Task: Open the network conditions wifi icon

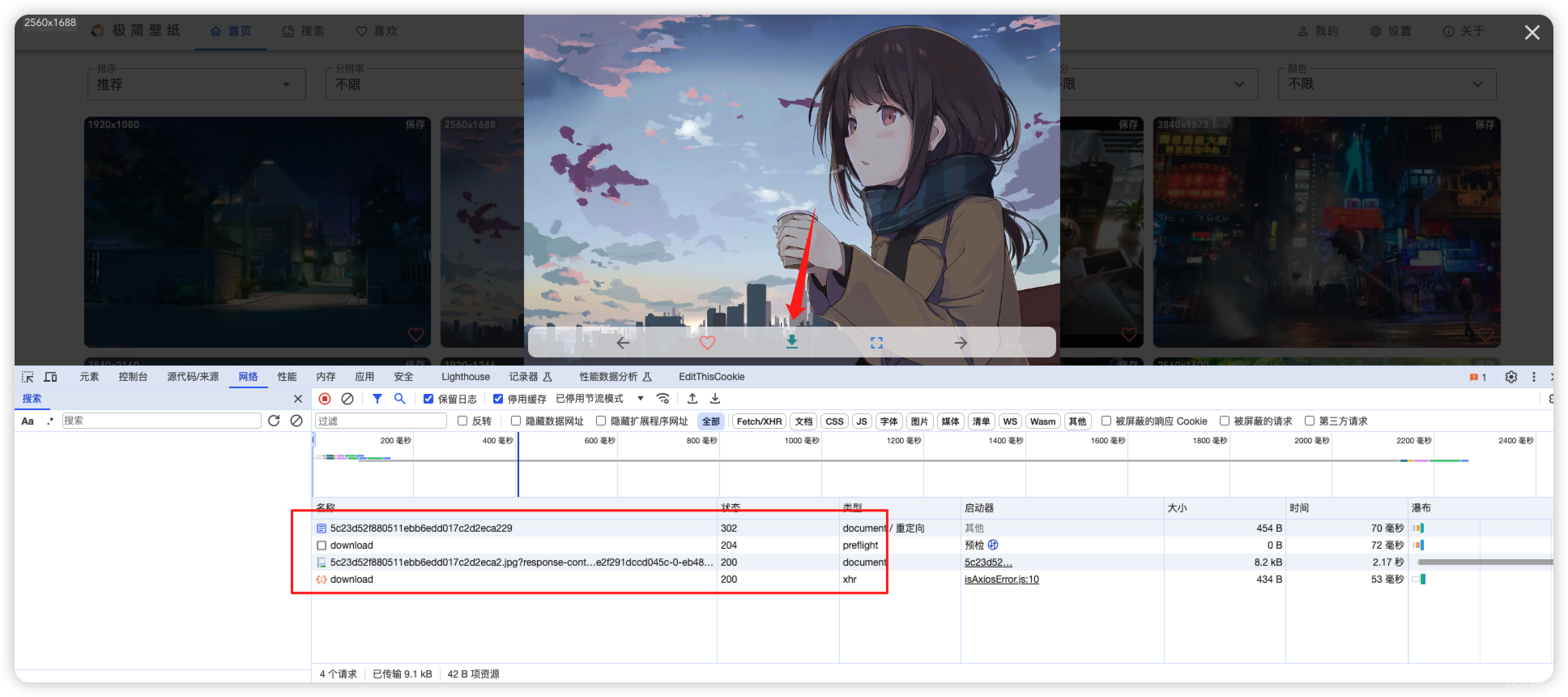Action: tap(663, 399)
